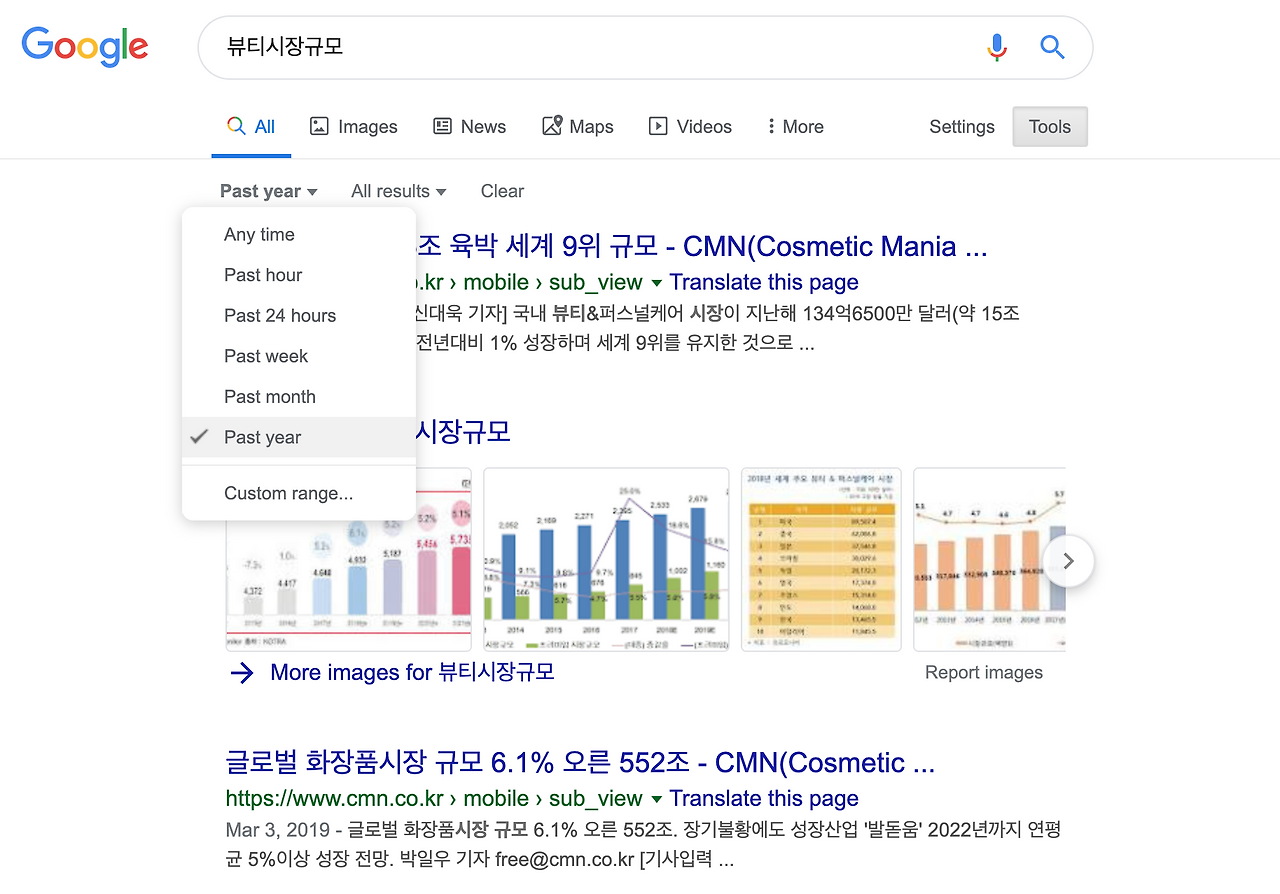Open the Maps tab
The image size is (1280, 894).
coord(578,127)
